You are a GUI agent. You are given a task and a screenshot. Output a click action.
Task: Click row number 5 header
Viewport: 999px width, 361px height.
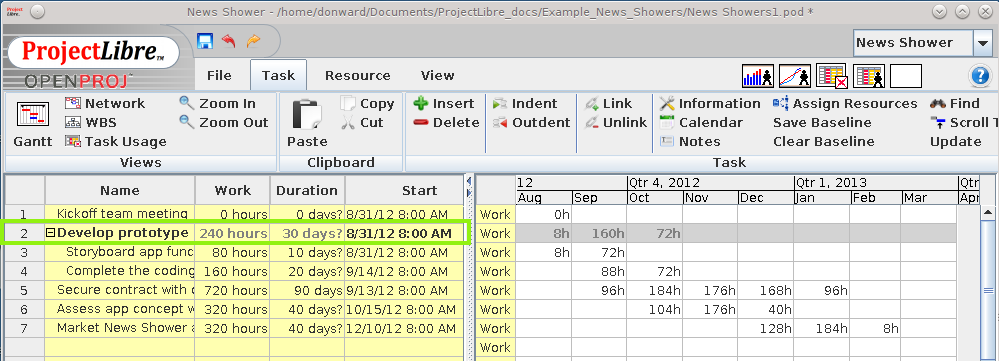24,290
